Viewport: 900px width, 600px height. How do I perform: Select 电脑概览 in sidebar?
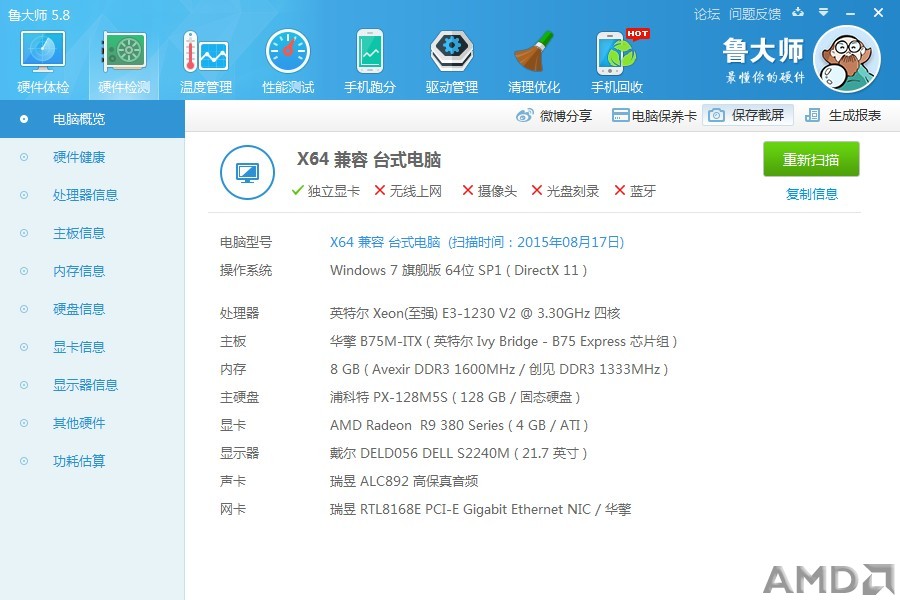pyautogui.click(x=92, y=119)
